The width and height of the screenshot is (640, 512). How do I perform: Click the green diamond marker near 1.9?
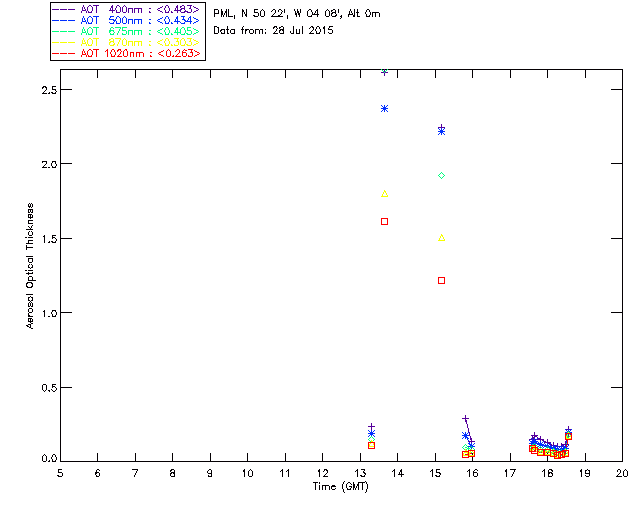441,176
